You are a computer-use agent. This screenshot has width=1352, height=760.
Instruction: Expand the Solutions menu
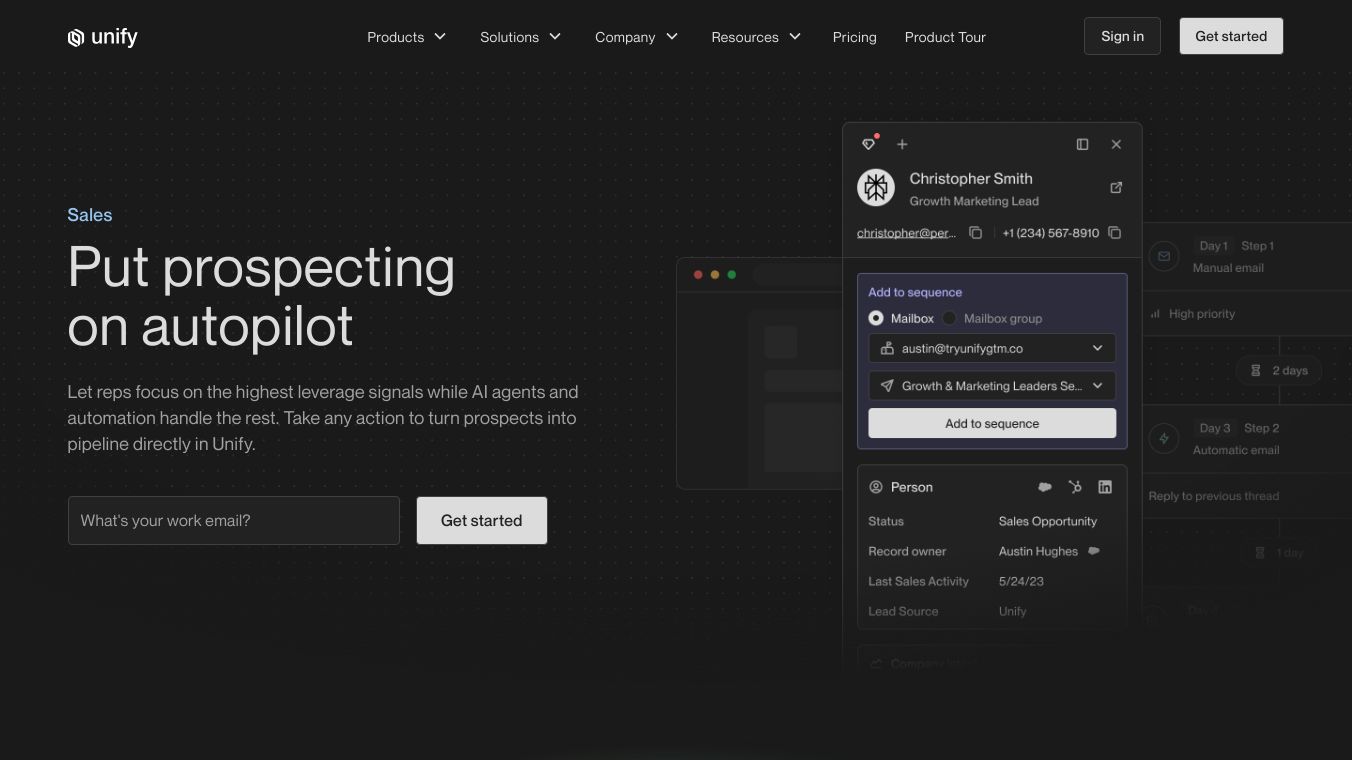tap(521, 37)
